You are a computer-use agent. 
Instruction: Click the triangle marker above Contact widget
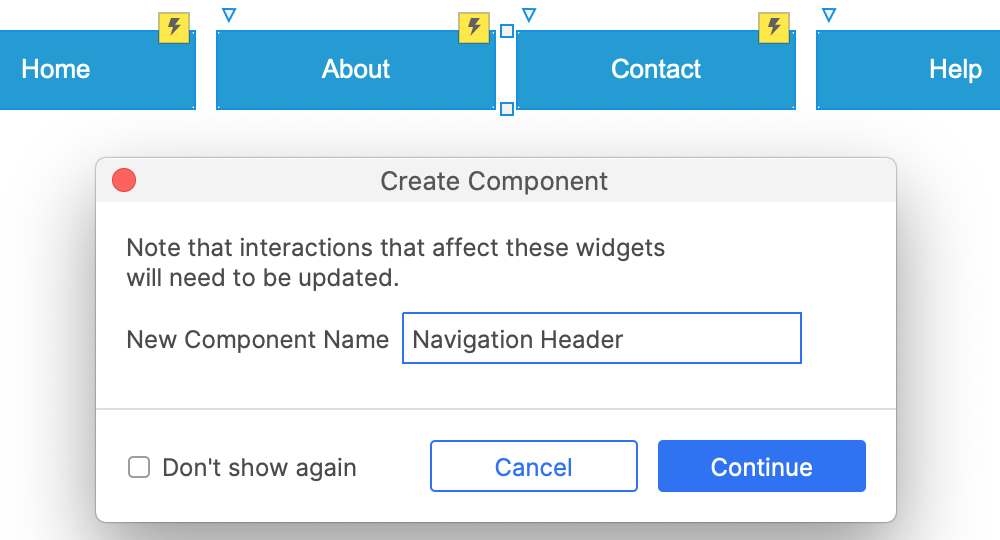(529, 15)
